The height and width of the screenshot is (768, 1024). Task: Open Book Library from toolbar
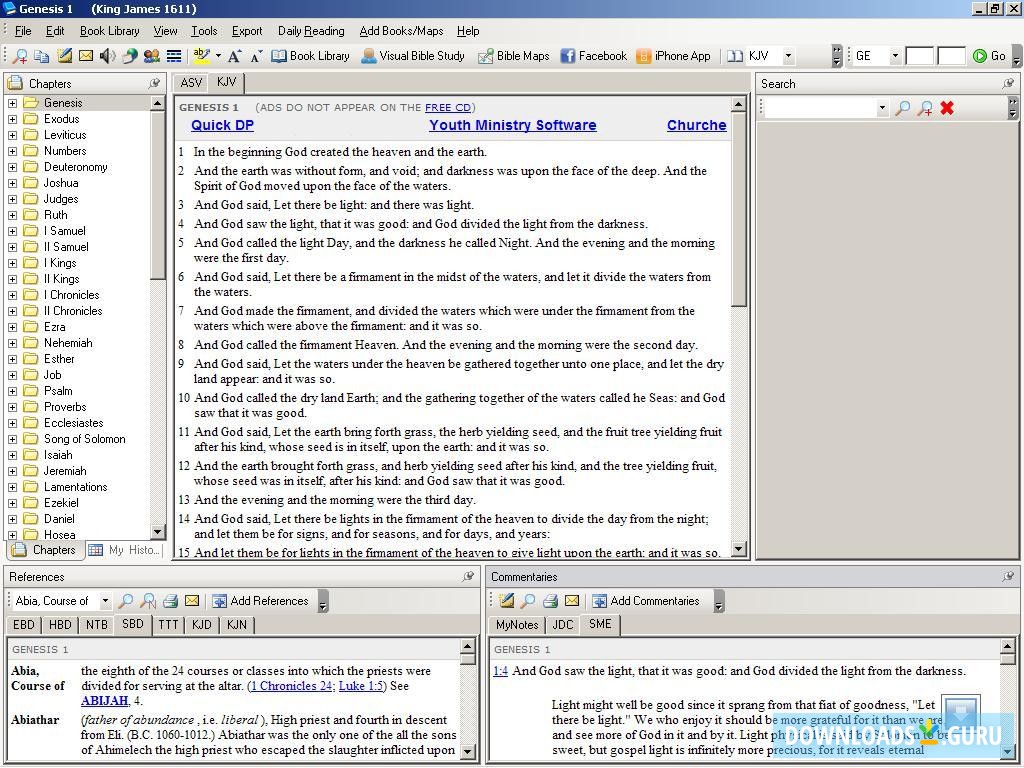tap(310, 56)
